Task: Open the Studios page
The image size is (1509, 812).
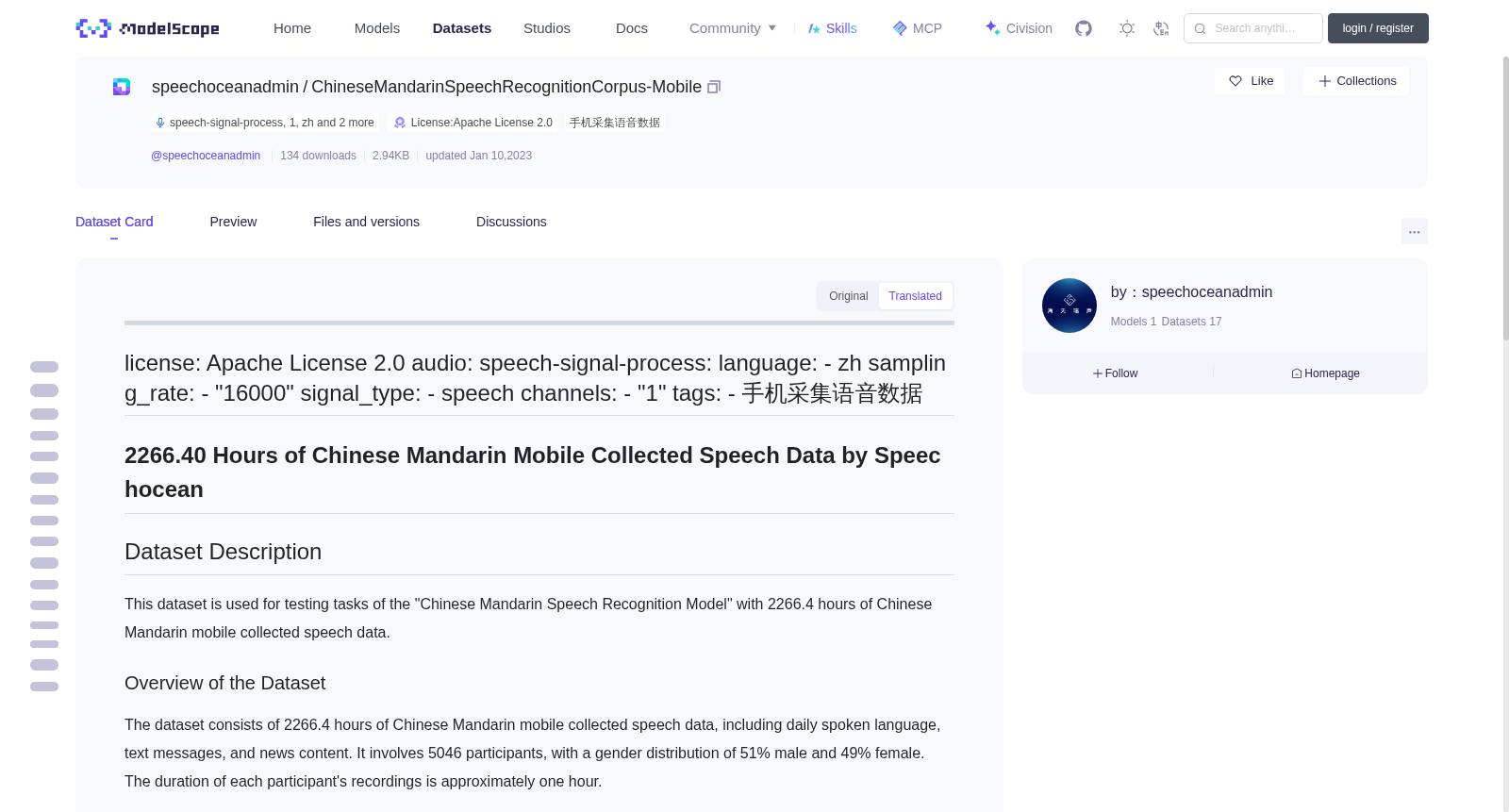Action: pyautogui.click(x=547, y=28)
